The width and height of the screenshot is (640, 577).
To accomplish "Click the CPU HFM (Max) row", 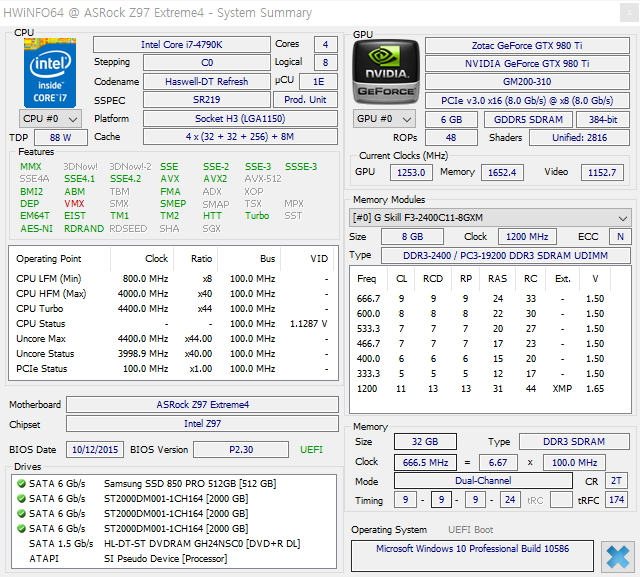I will pyautogui.click(x=172, y=294).
